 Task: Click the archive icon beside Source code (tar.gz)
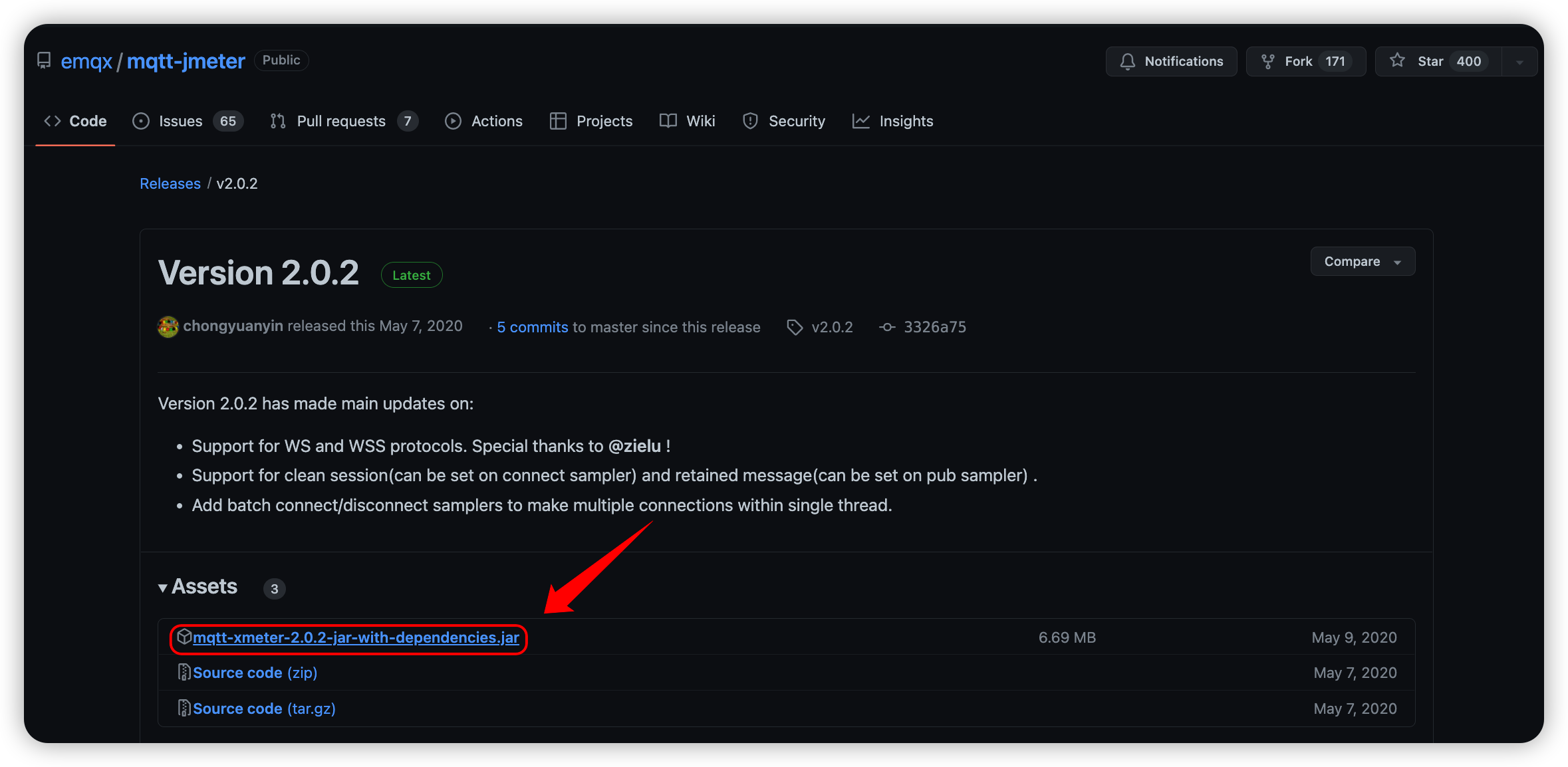[x=184, y=709]
